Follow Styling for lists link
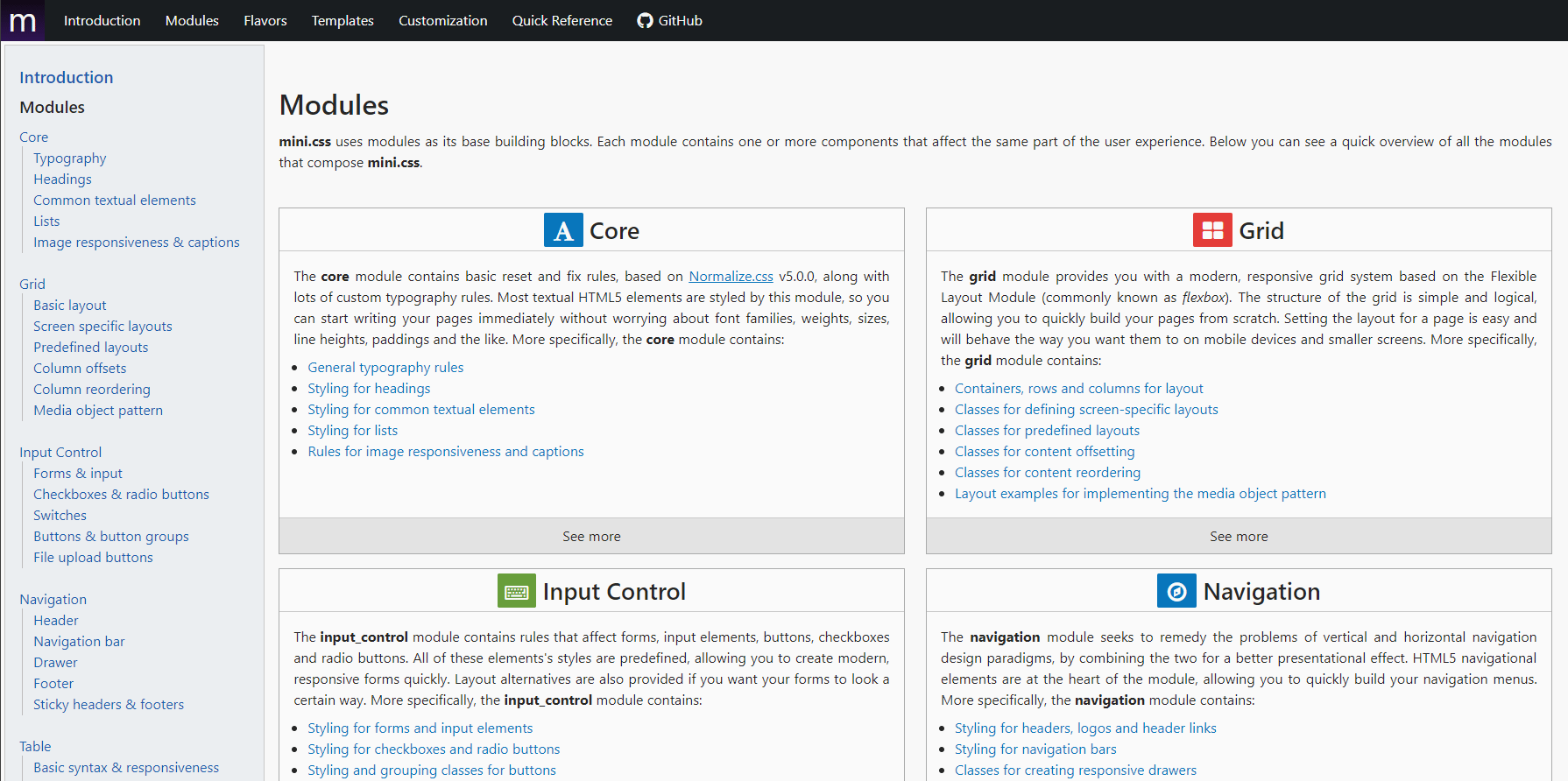 [353, 431]
